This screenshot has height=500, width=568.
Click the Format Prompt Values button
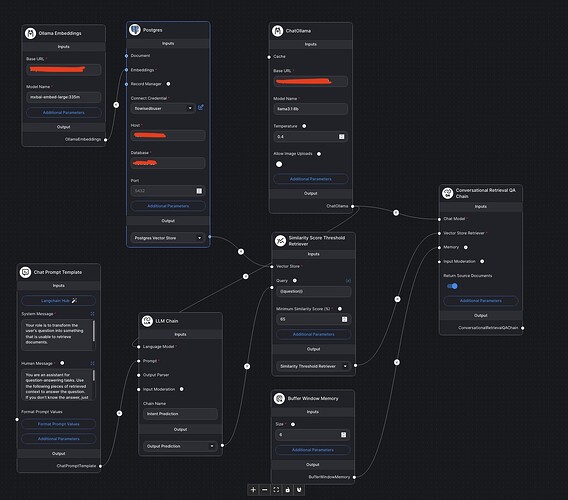(x=58, y=424)
